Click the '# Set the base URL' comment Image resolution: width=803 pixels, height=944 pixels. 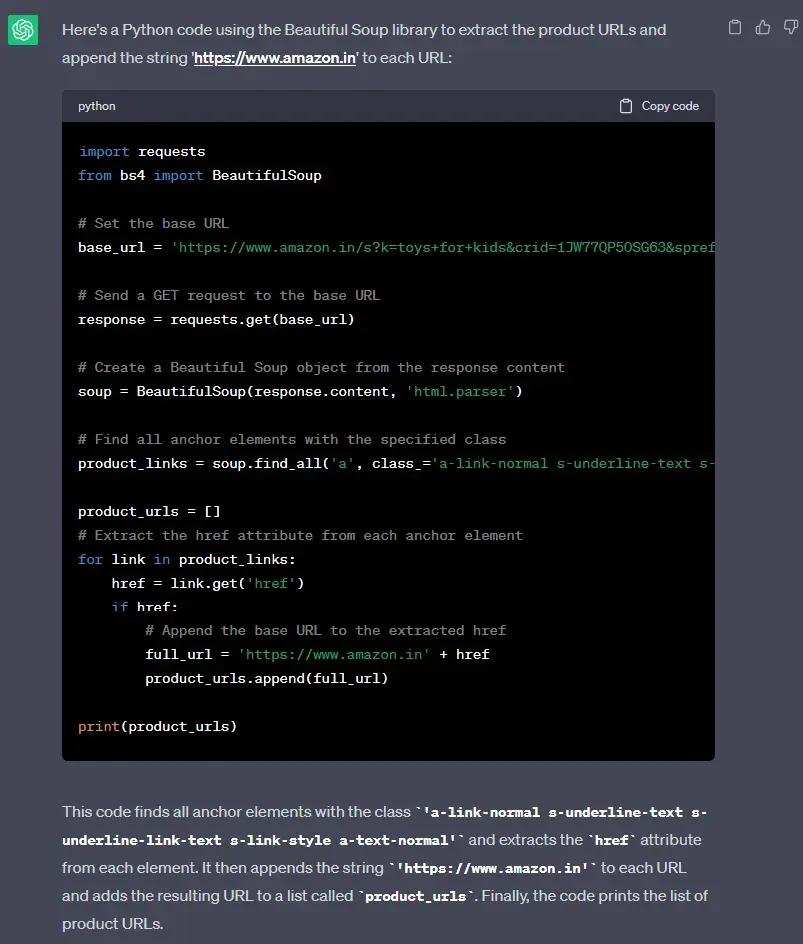pyautogui.click(x=153, y=223)
